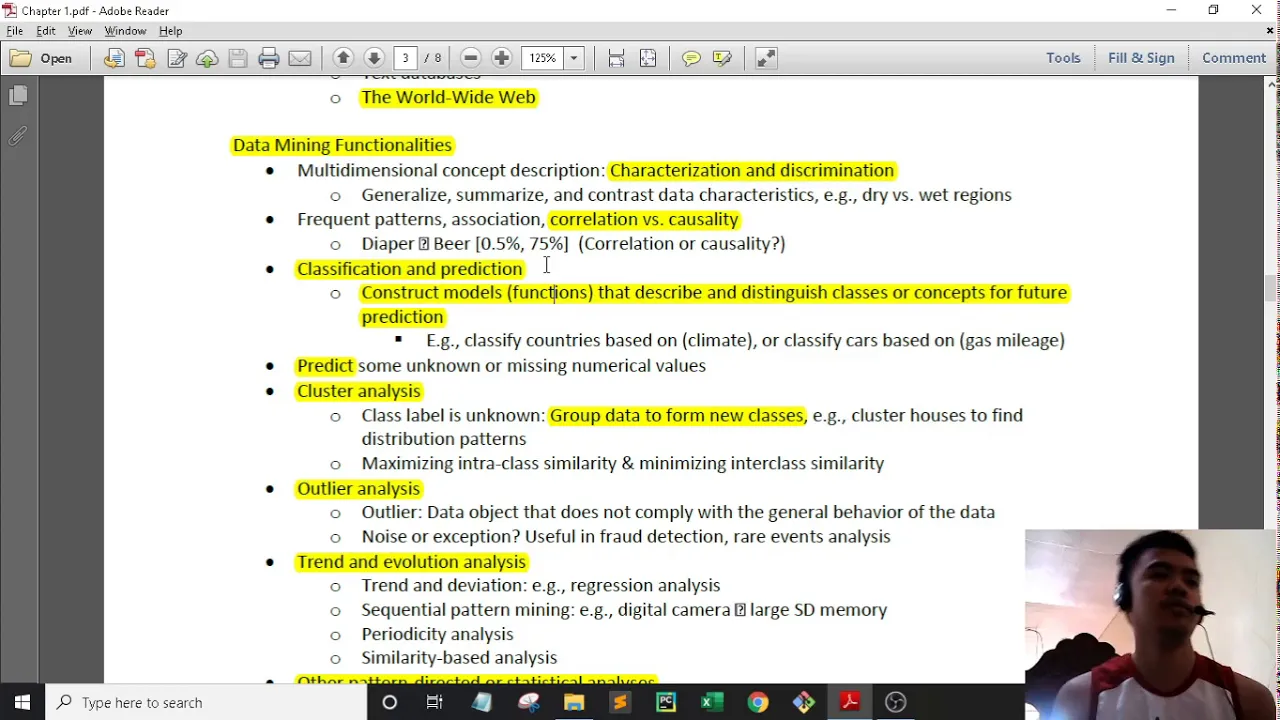Show page thumbnails panel icon
The image size is (1280, 720).
point(18,95)
